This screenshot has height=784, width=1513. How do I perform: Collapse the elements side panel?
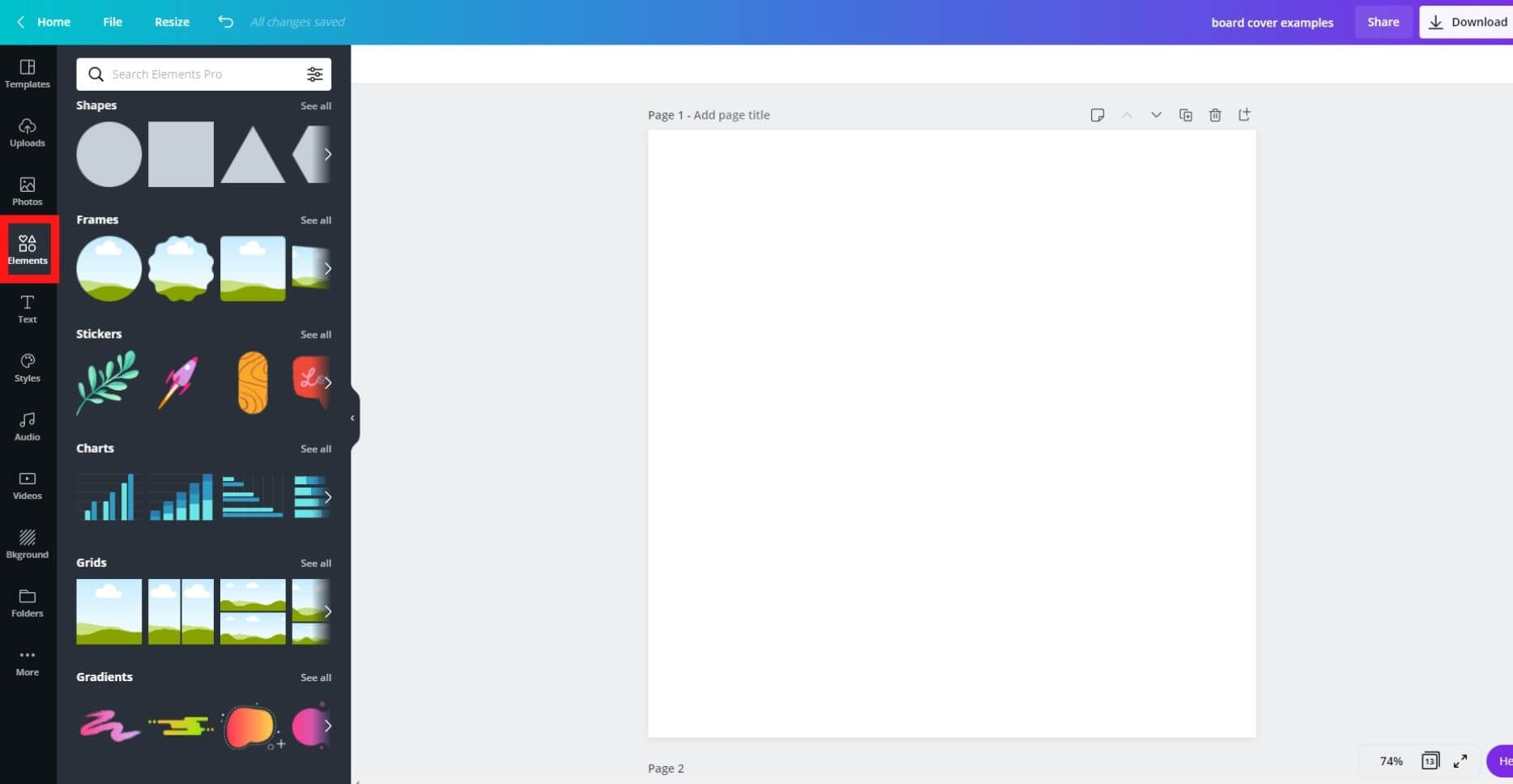click(353, 418)
